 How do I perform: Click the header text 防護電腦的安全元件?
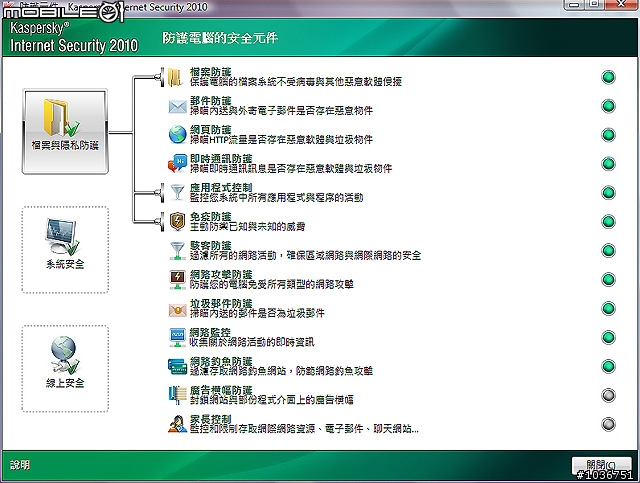pyautogui.click(x=220, y=38)
